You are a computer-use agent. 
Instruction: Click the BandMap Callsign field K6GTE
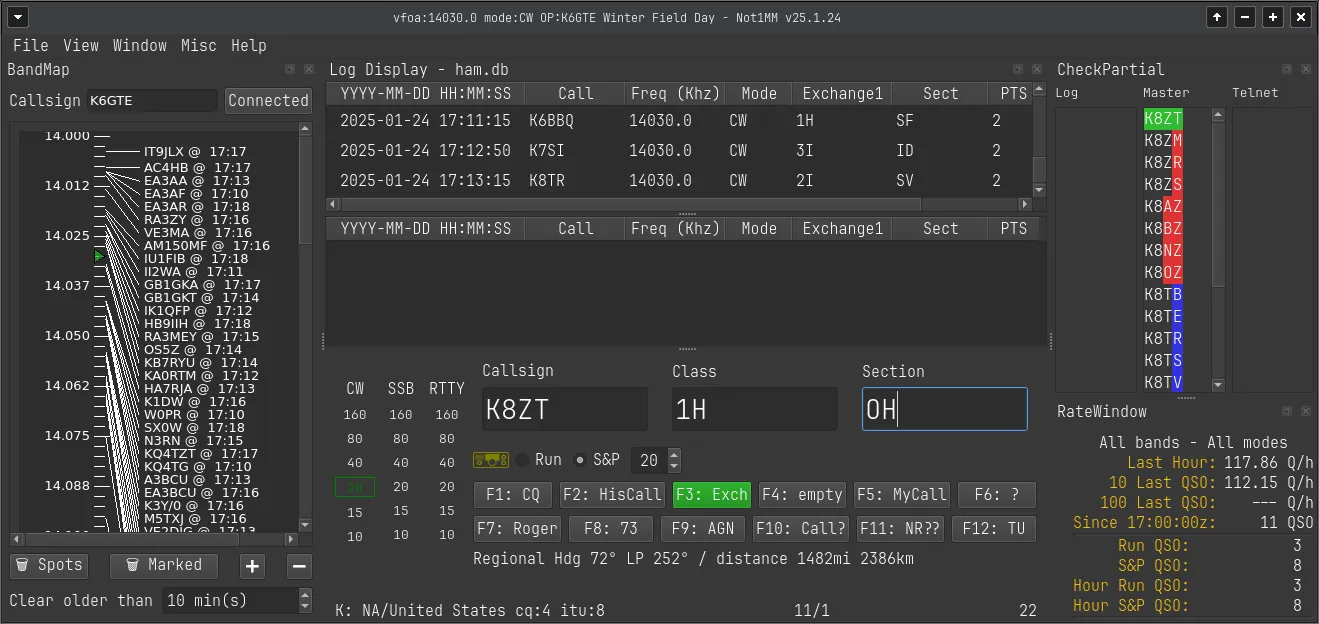tap(151, 100)
